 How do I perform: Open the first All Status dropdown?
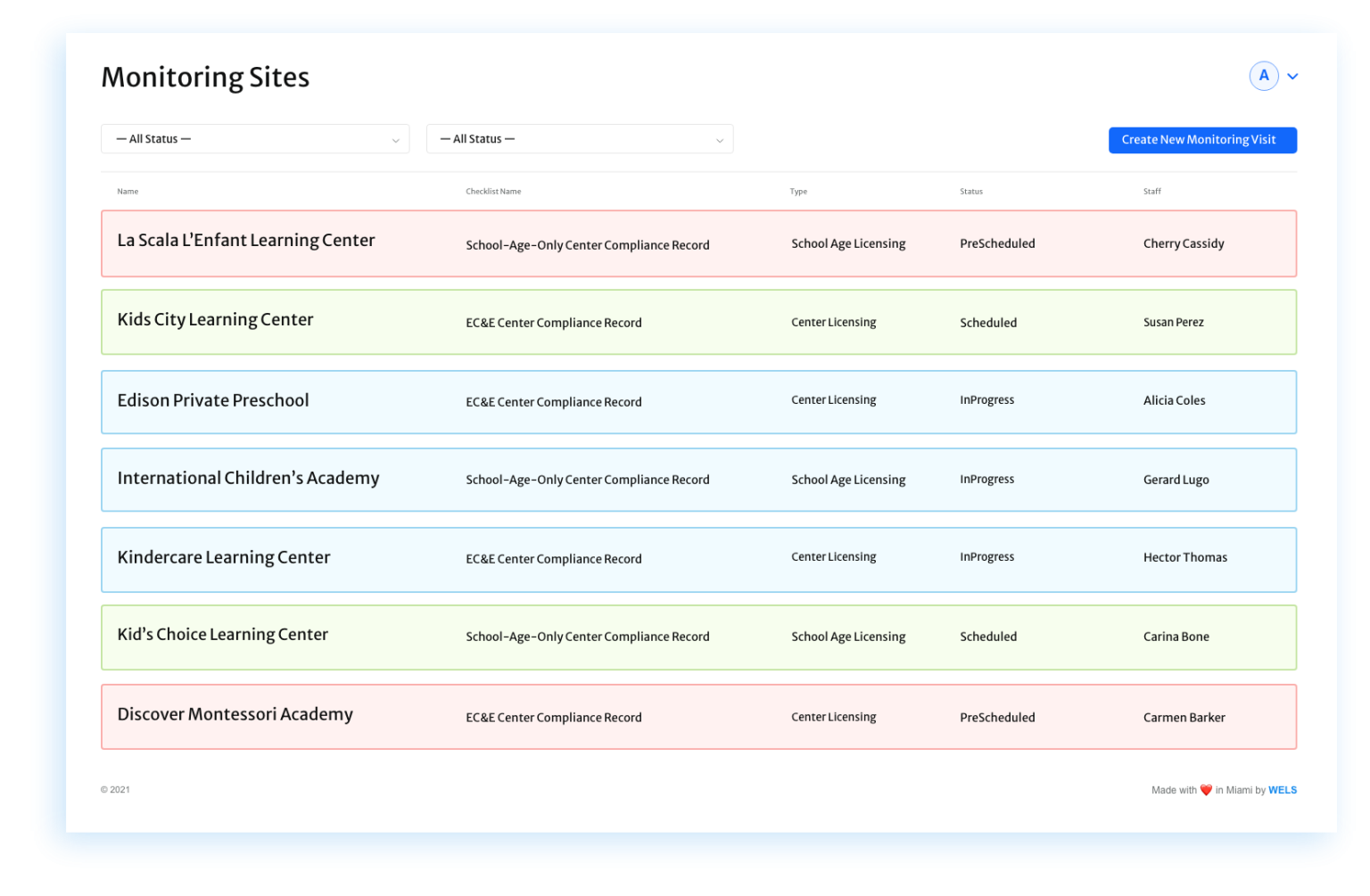pos(255,139)
